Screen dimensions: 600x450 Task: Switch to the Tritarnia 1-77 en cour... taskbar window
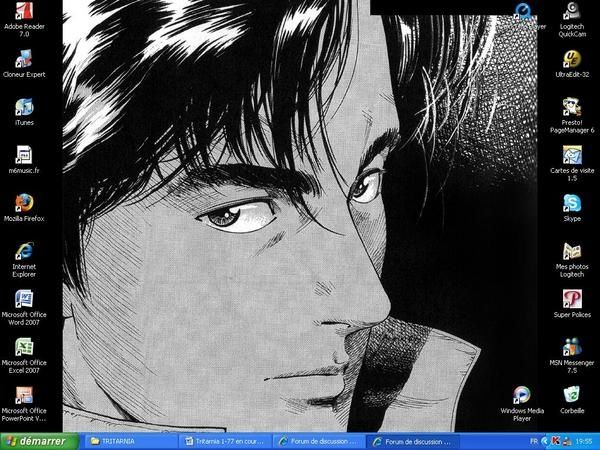pos(226,441)
